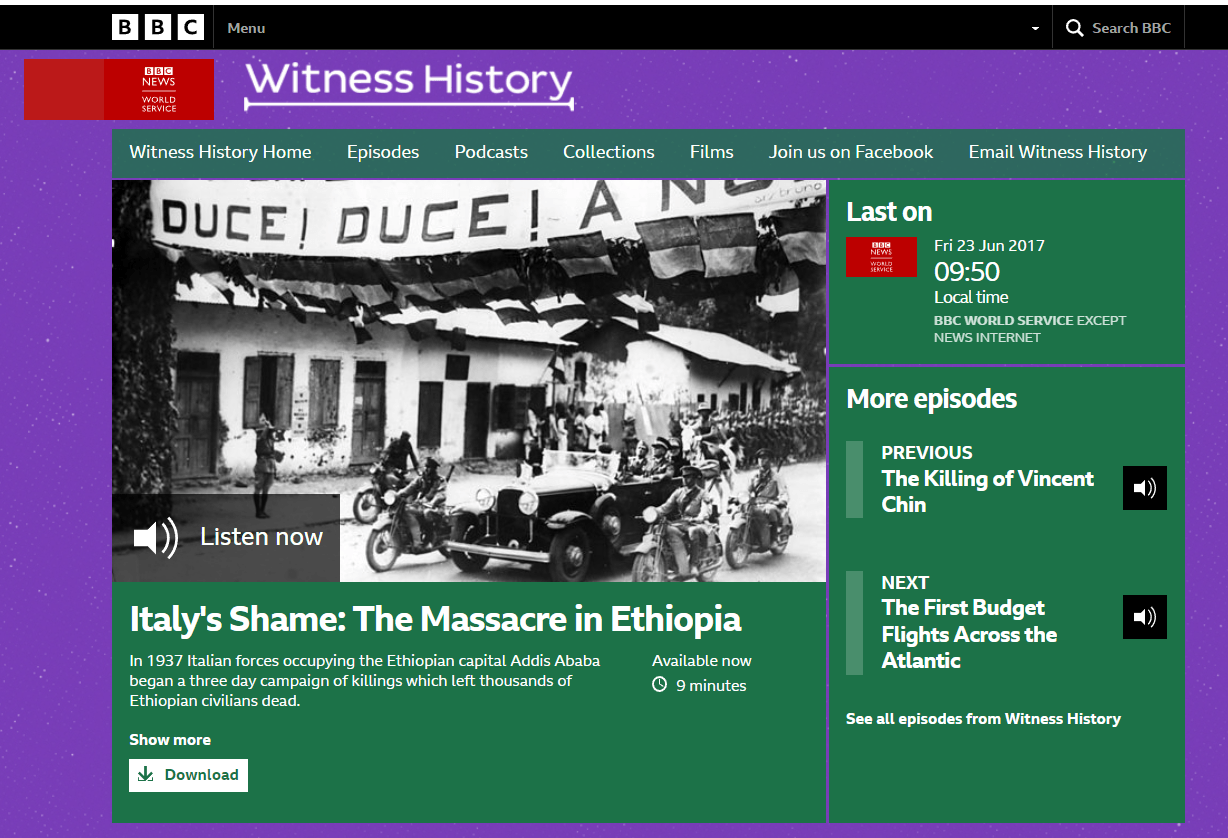Download the episode audio
The image size is (1228, 838).
[188, 775]
